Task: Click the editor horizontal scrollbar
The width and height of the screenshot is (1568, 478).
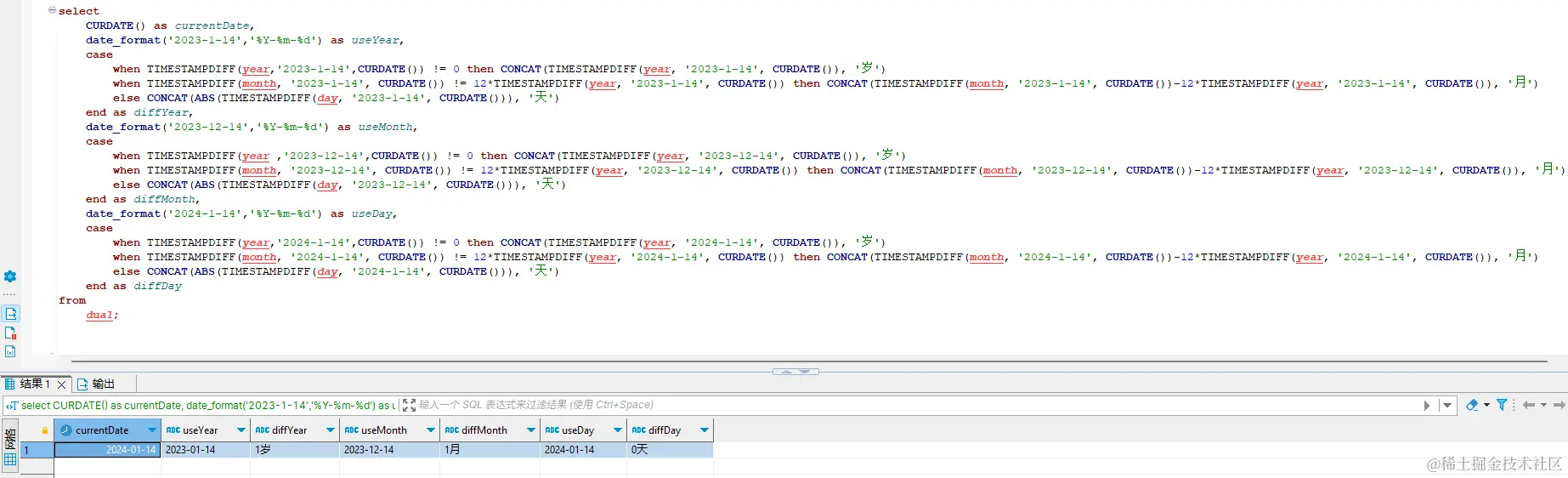Action: click(807, 361)
